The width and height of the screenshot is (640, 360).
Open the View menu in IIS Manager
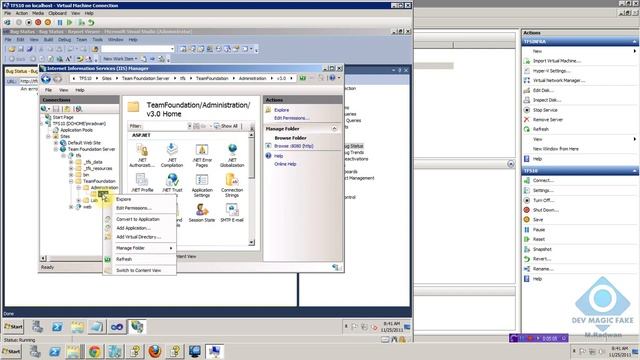pos(64,90)
